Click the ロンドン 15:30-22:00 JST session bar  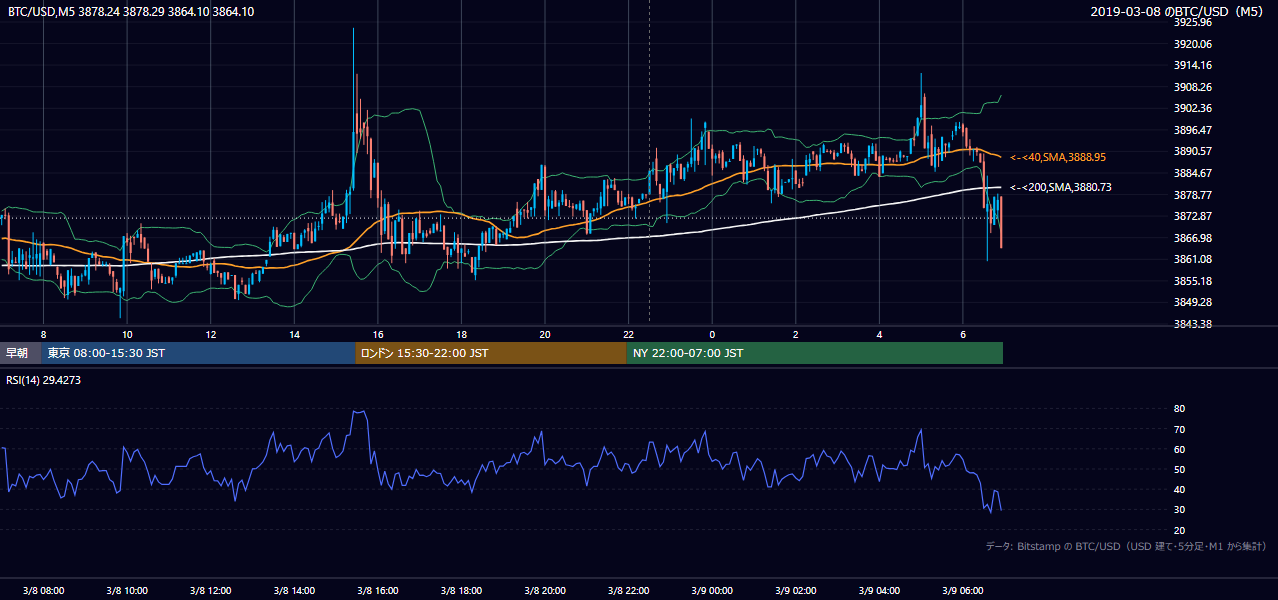[491, 353]
